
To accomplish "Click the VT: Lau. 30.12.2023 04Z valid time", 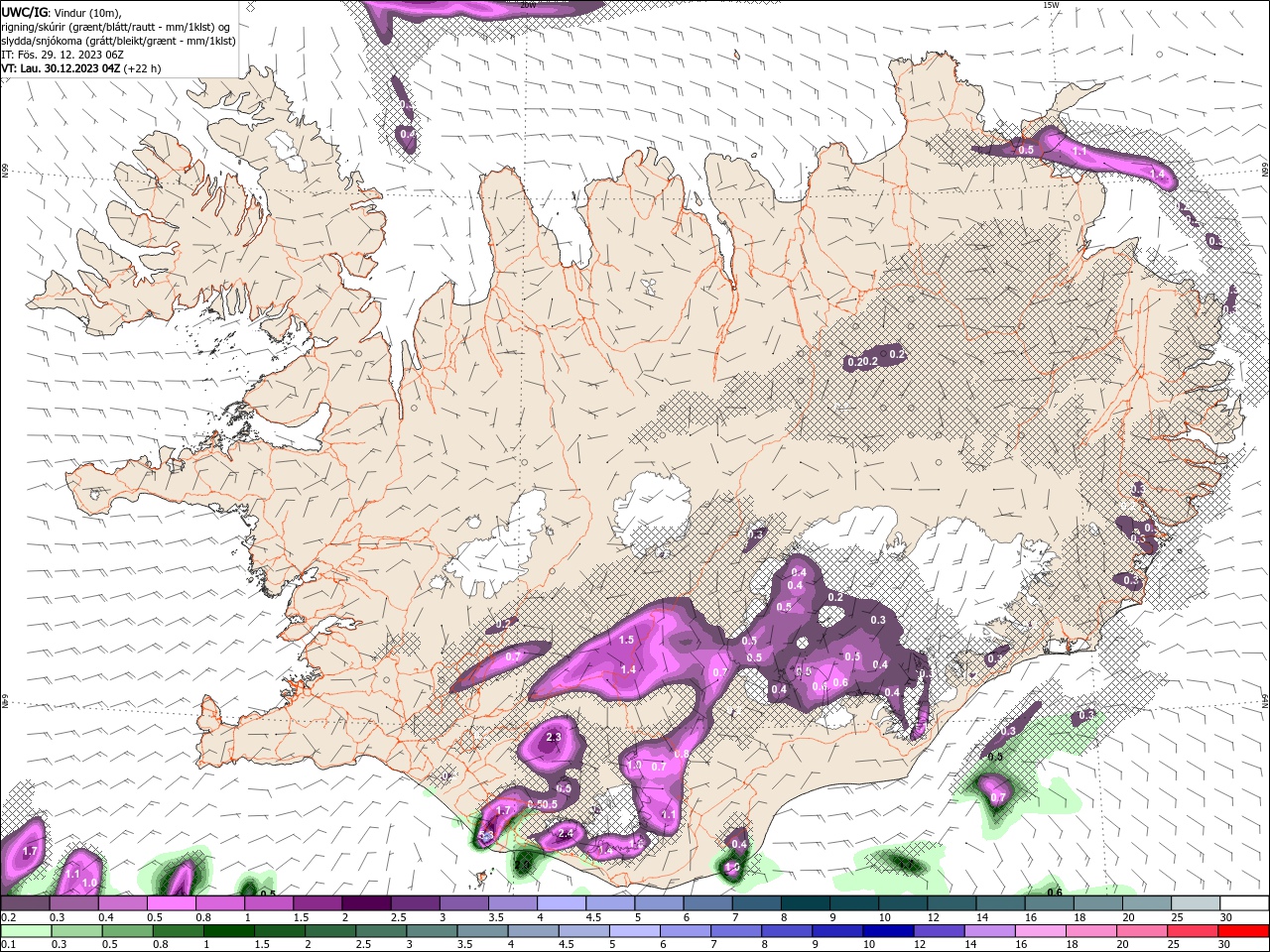I will 61,68.
